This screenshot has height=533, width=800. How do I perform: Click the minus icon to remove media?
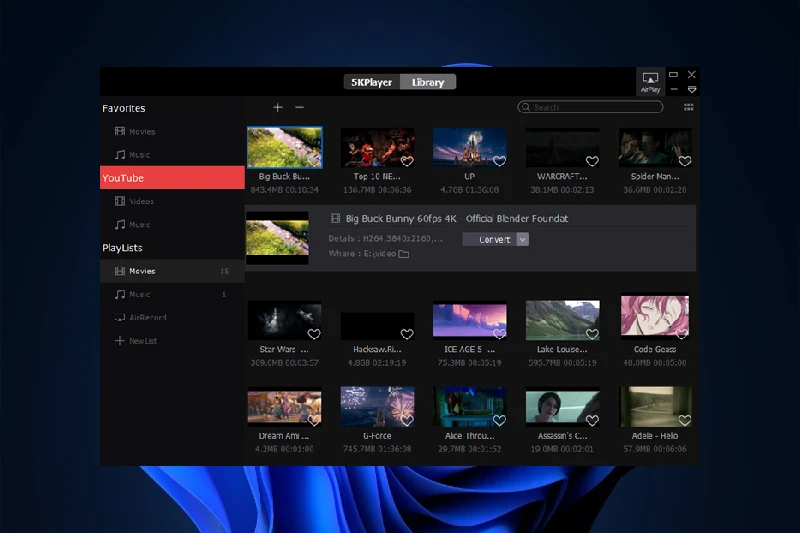(x=299, y=107)
